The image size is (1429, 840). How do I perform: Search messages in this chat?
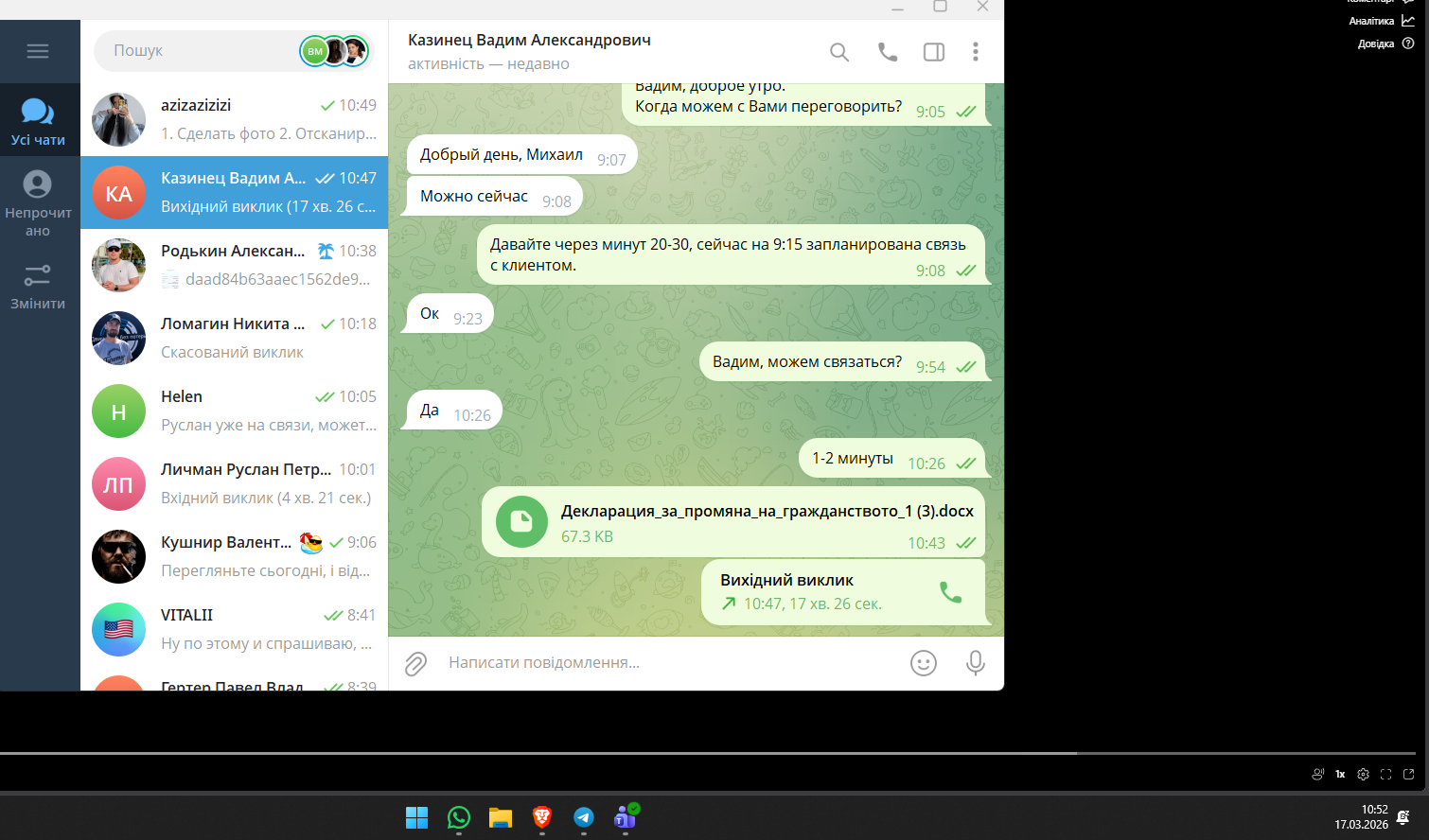pyautogui.click(x=839, y=52)
